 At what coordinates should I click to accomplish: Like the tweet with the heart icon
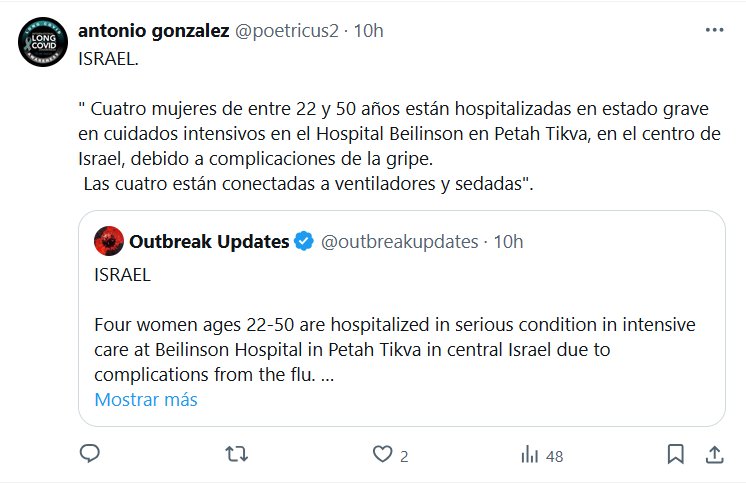pyautogui.click(x=381, y=455)
